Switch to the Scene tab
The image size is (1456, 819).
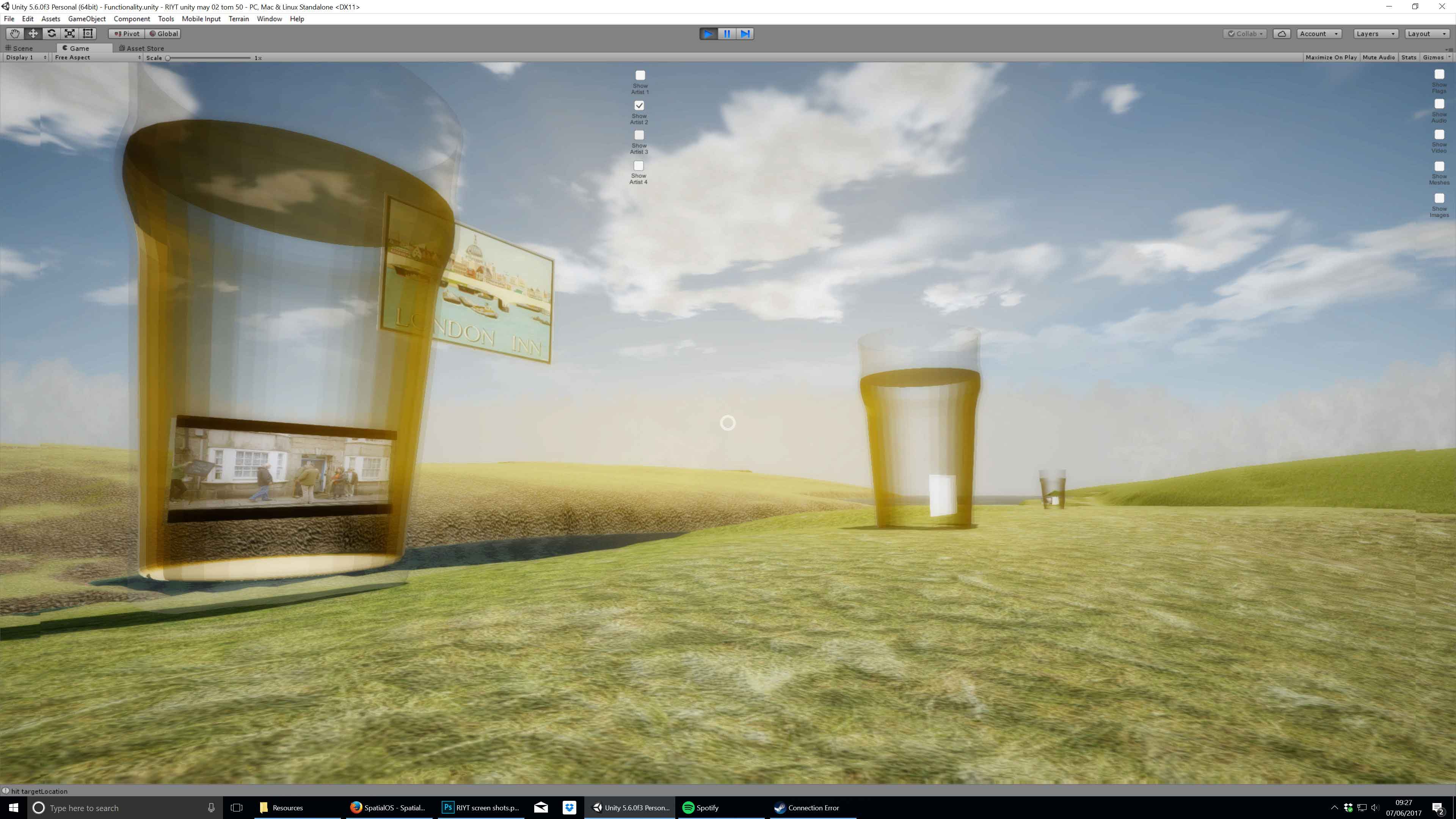tap(23, 48)
